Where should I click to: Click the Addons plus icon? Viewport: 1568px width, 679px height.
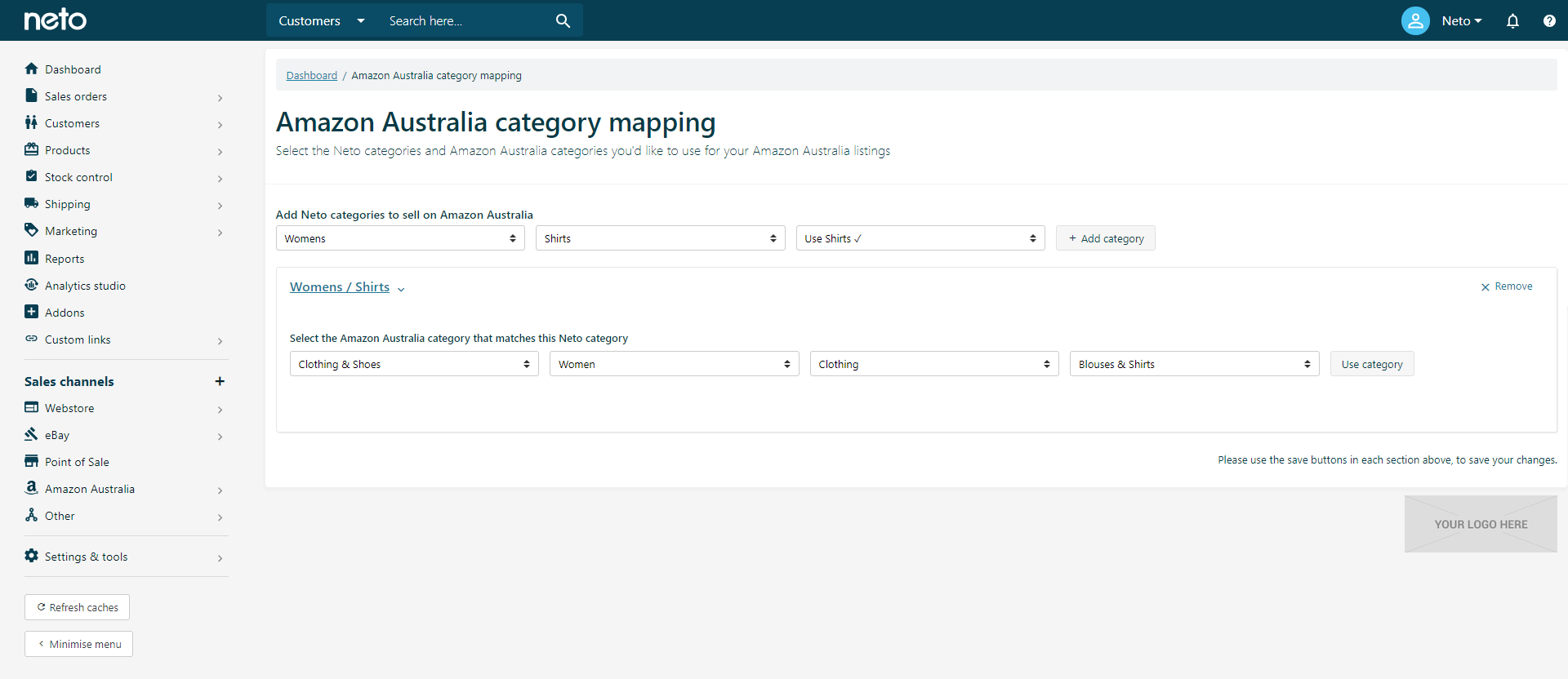click(x=31, y=312)
